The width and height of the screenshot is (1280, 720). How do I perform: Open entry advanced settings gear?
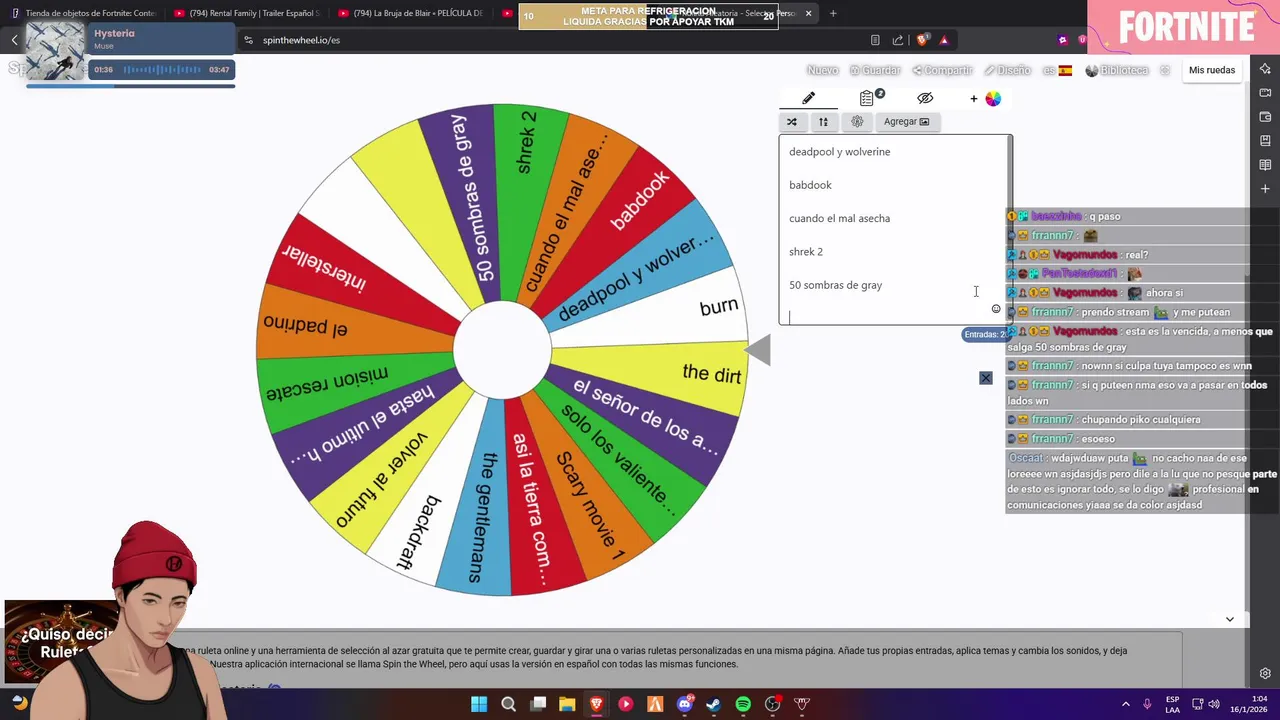coord(857,122)
